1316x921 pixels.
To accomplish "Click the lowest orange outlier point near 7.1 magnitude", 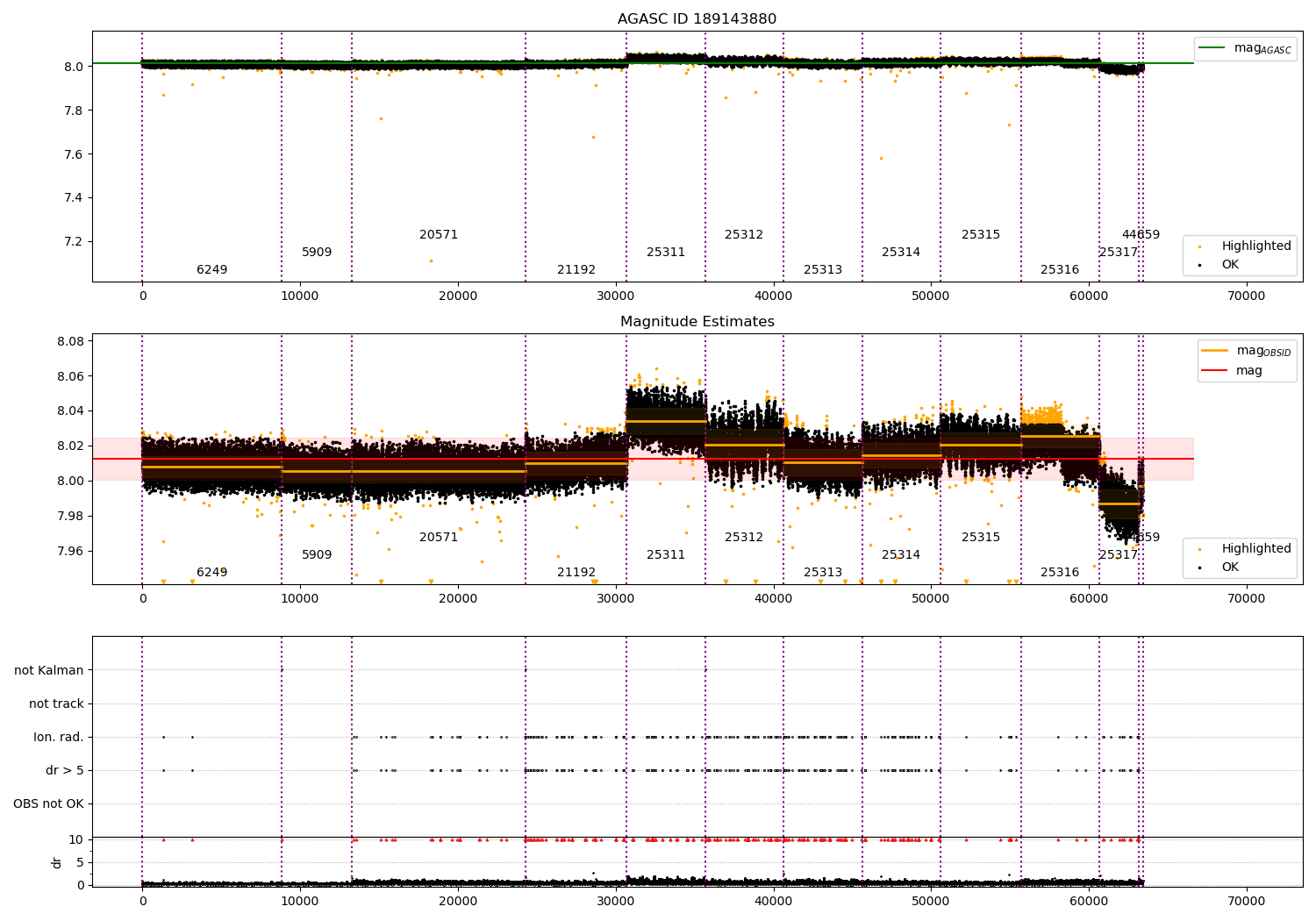I will pos(431,261).
